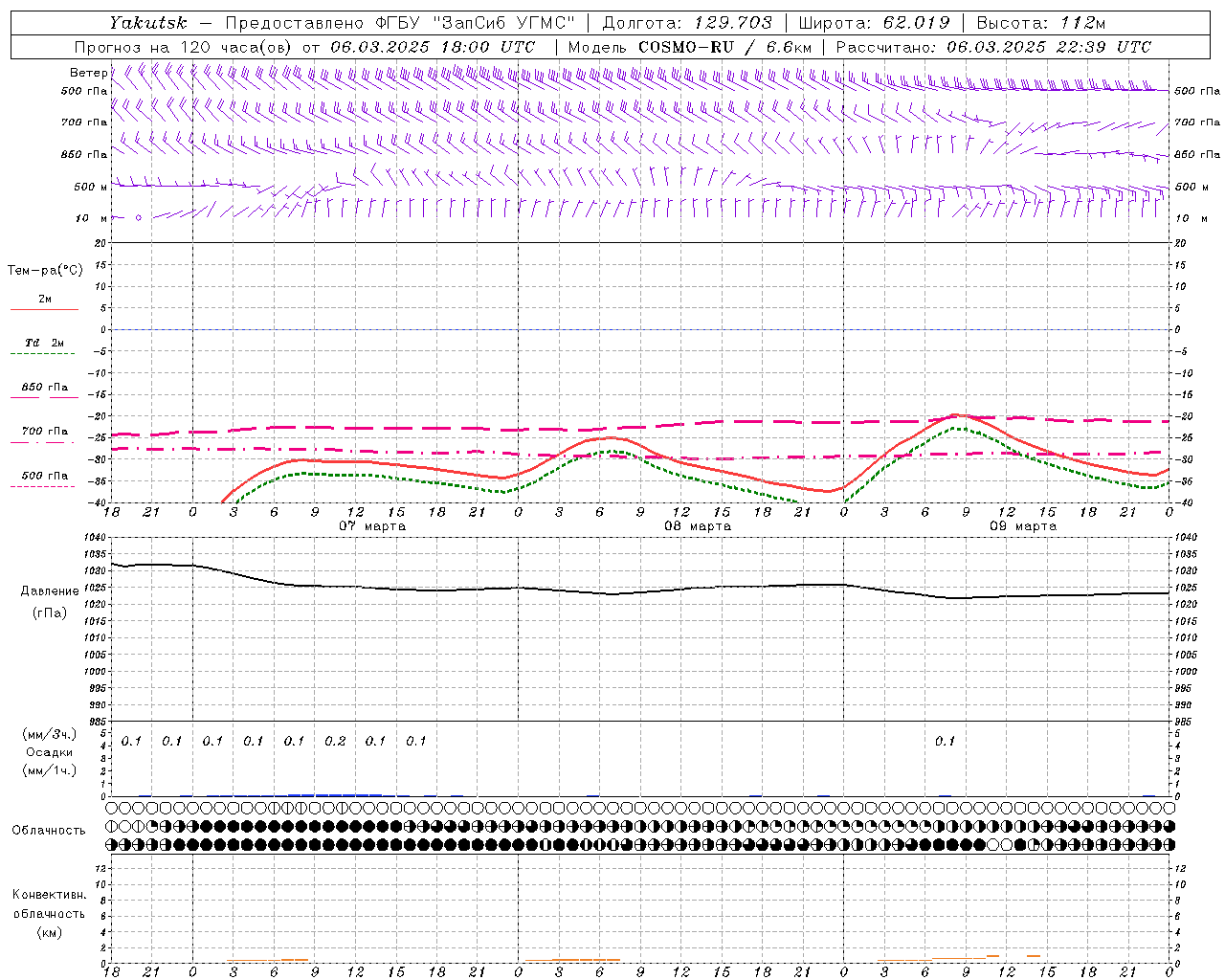The width and height of the screenshot is (1225, 980).
Task: Click the 0 °C blue dashed reference line
Action: 641,329
